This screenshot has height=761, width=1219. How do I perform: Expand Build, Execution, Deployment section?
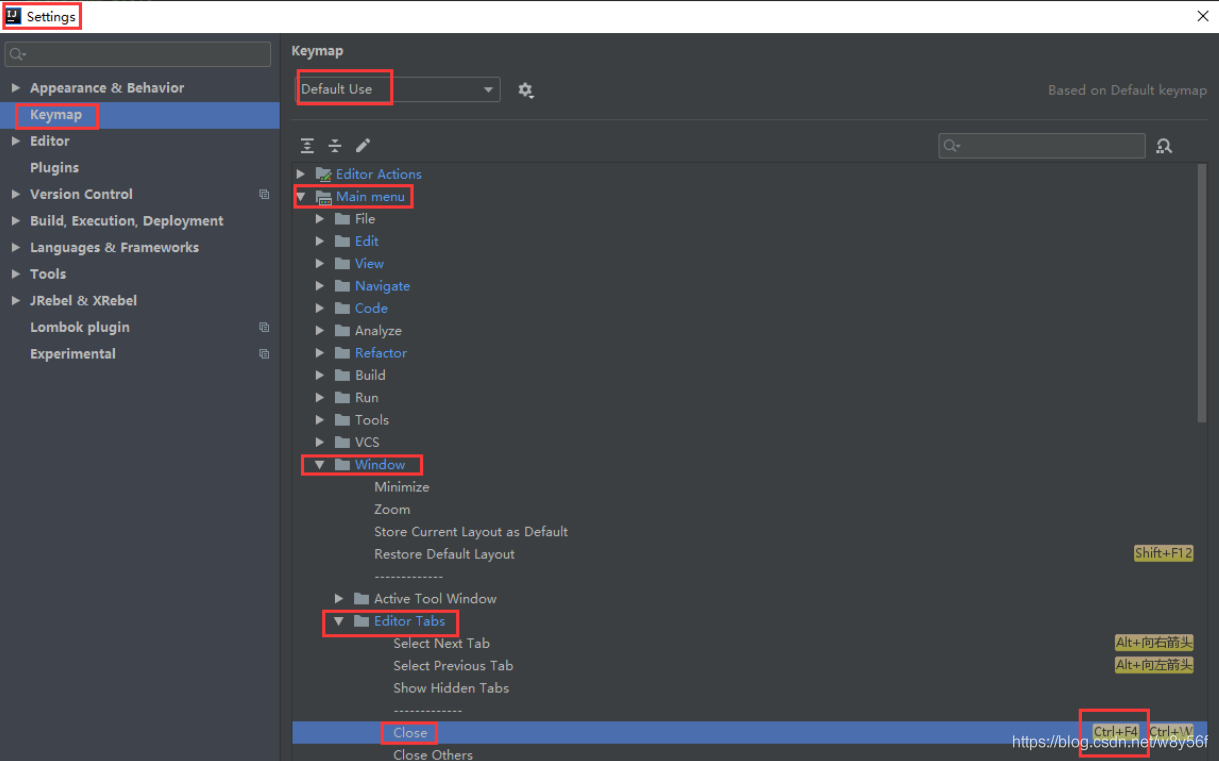coord(15,221)
